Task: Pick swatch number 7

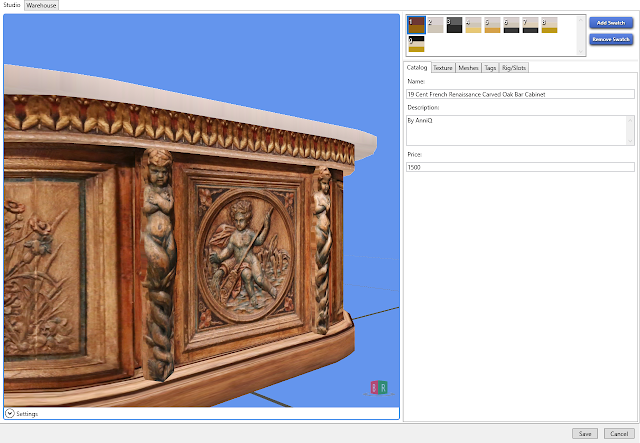Action: [530, 25]
